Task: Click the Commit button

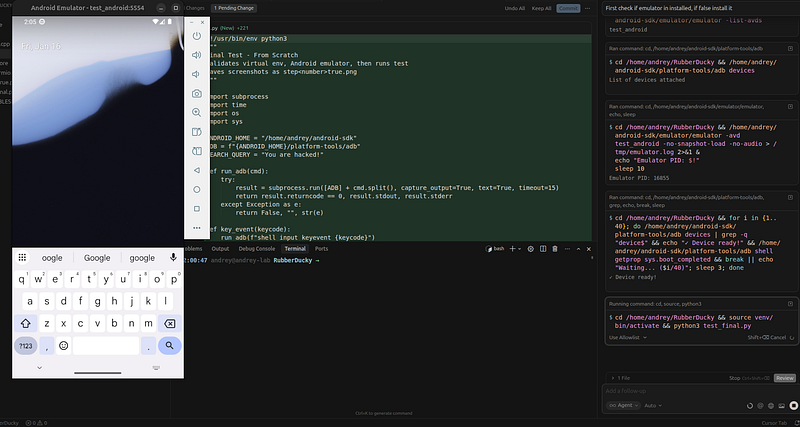Action: click(568, 8)
